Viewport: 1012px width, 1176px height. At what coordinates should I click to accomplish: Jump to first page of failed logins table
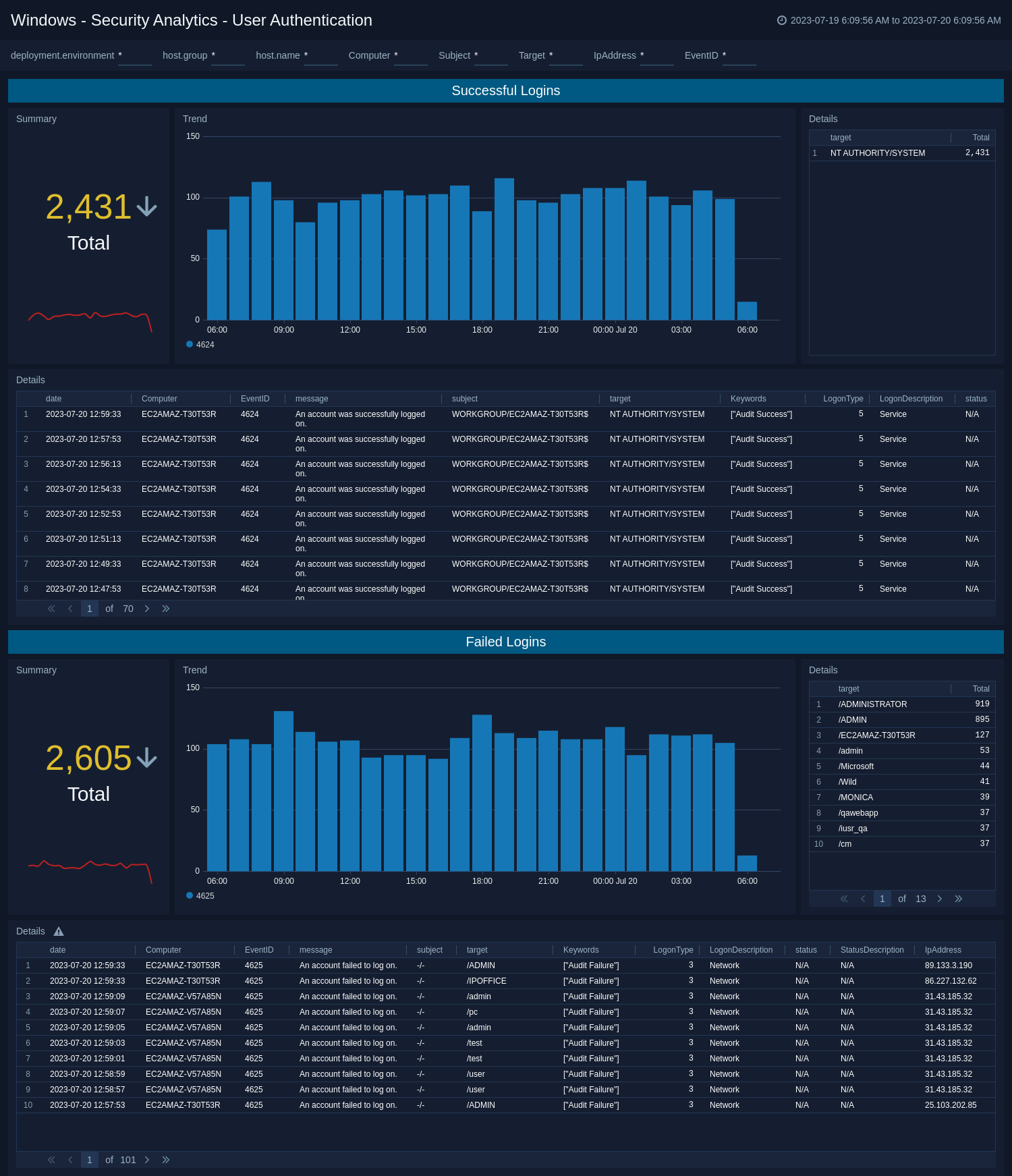coord(51,1160)
